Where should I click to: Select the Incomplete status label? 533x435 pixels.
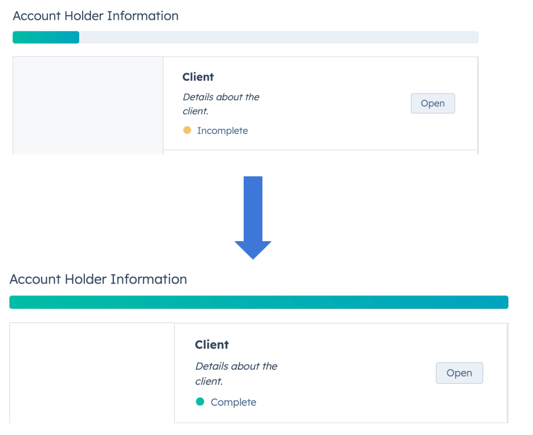223,130
